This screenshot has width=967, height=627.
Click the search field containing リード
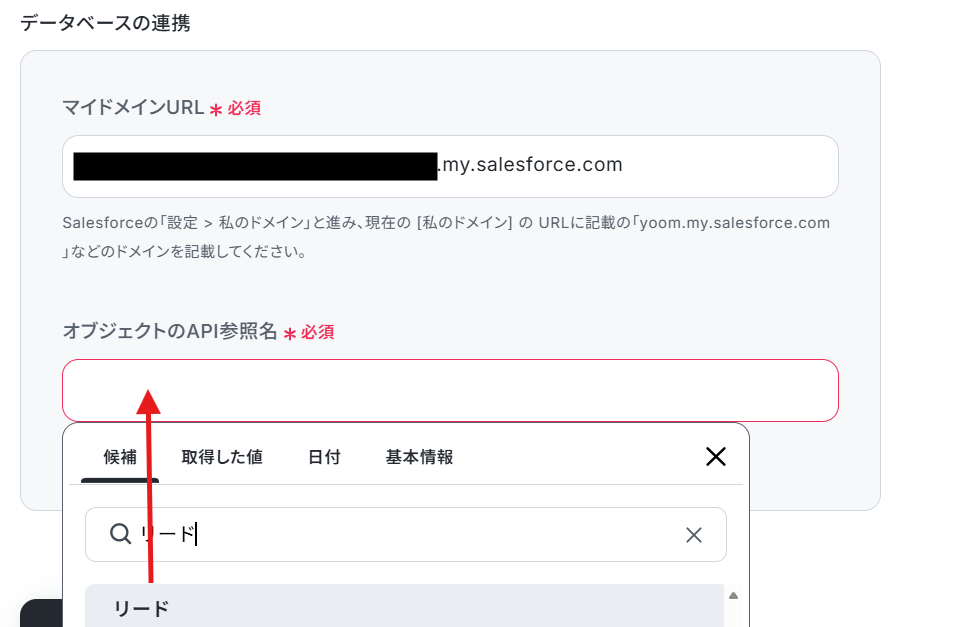tap(406, 535)
